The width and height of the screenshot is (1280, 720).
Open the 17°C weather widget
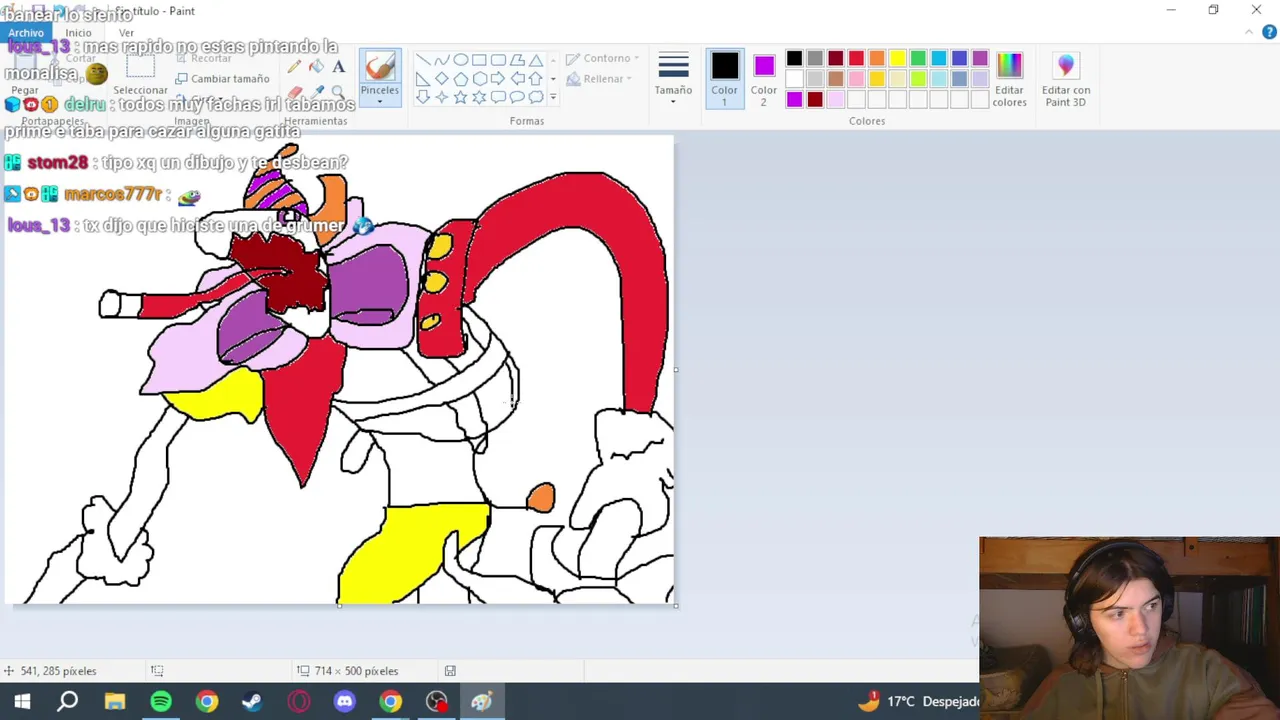920,701
